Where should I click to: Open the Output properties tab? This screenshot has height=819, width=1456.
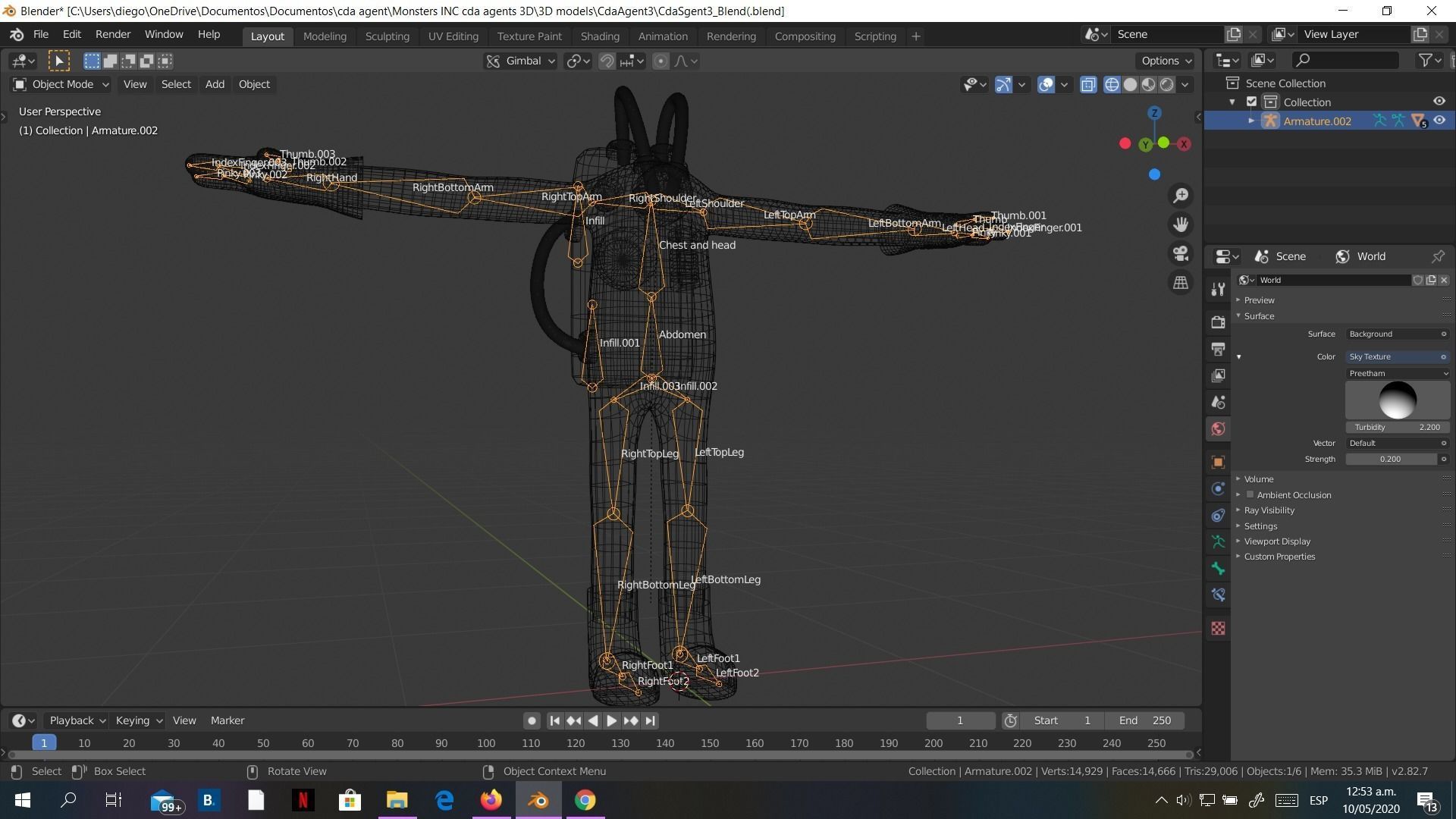pyautogui.click(x=1218, y=349)
